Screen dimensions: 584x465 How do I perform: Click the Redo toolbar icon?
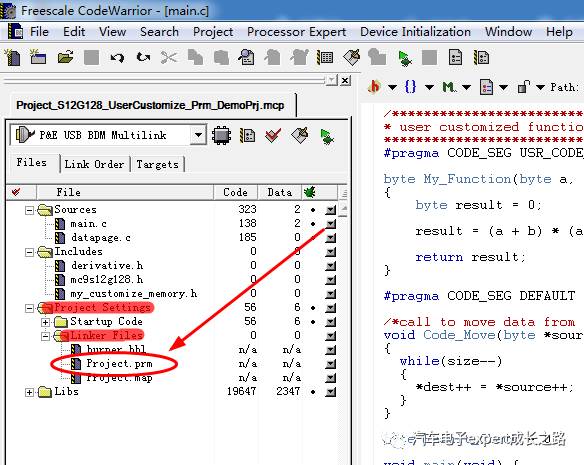(143, 58)
